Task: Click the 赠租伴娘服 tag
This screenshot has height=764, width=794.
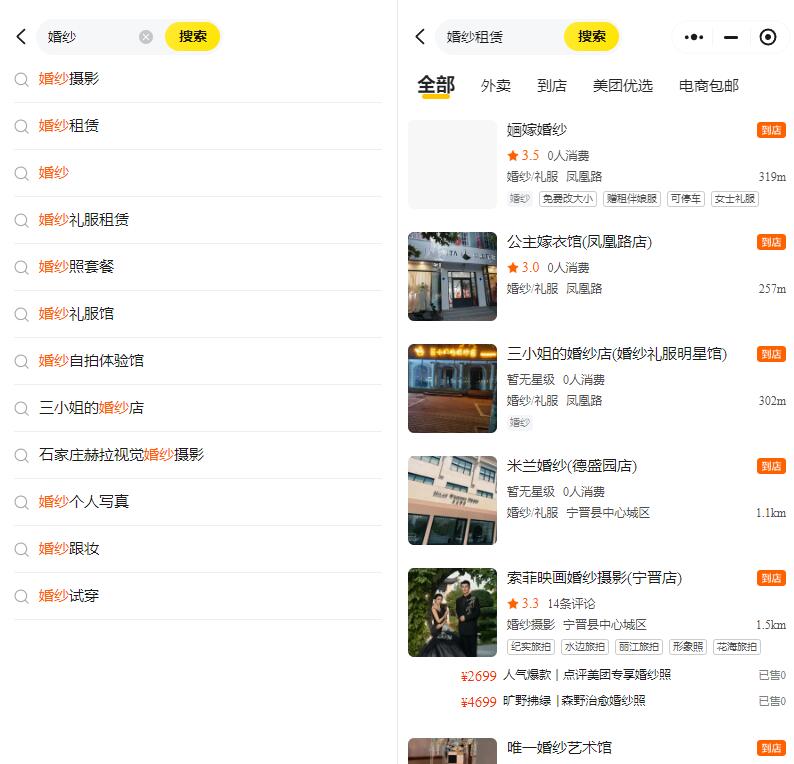Action: [x=632, y=199]
